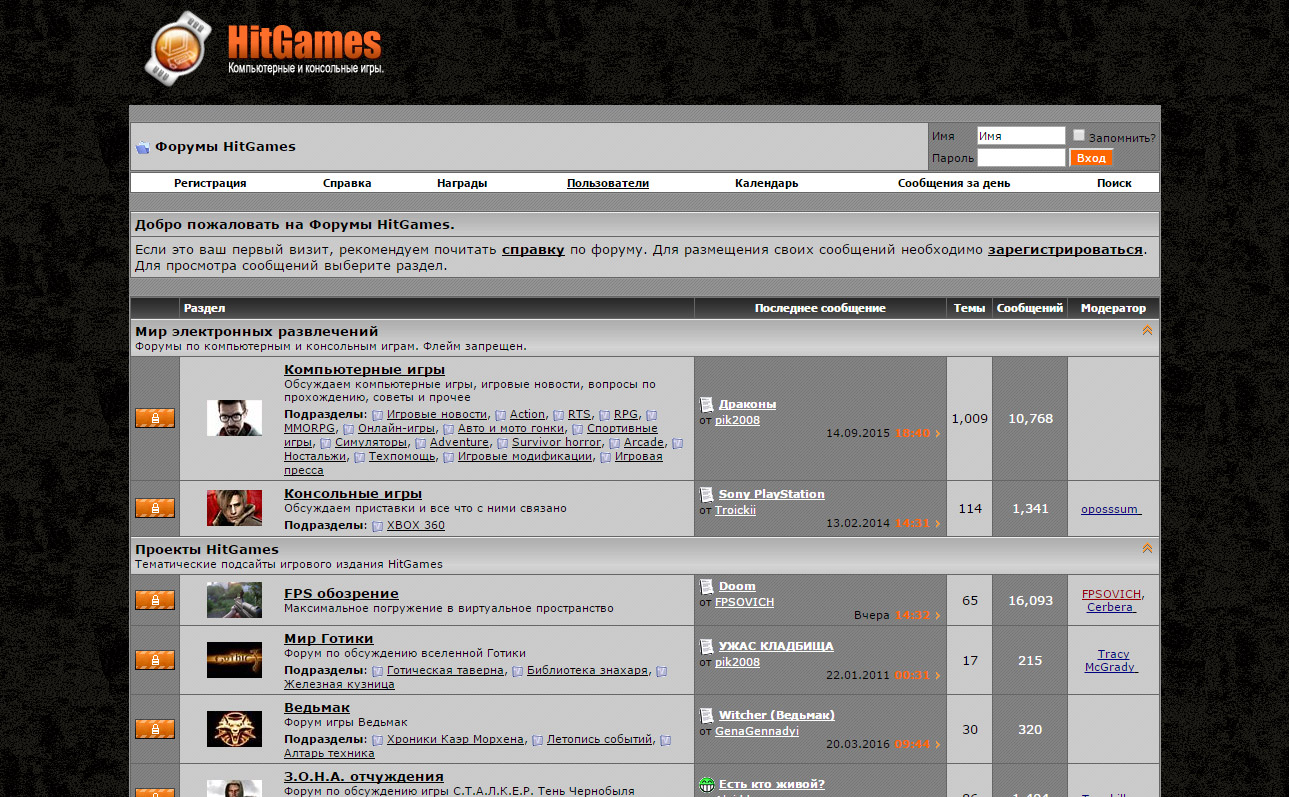
Task: Open moderator Cerbera's profile link
Action: click(1110, 607)
